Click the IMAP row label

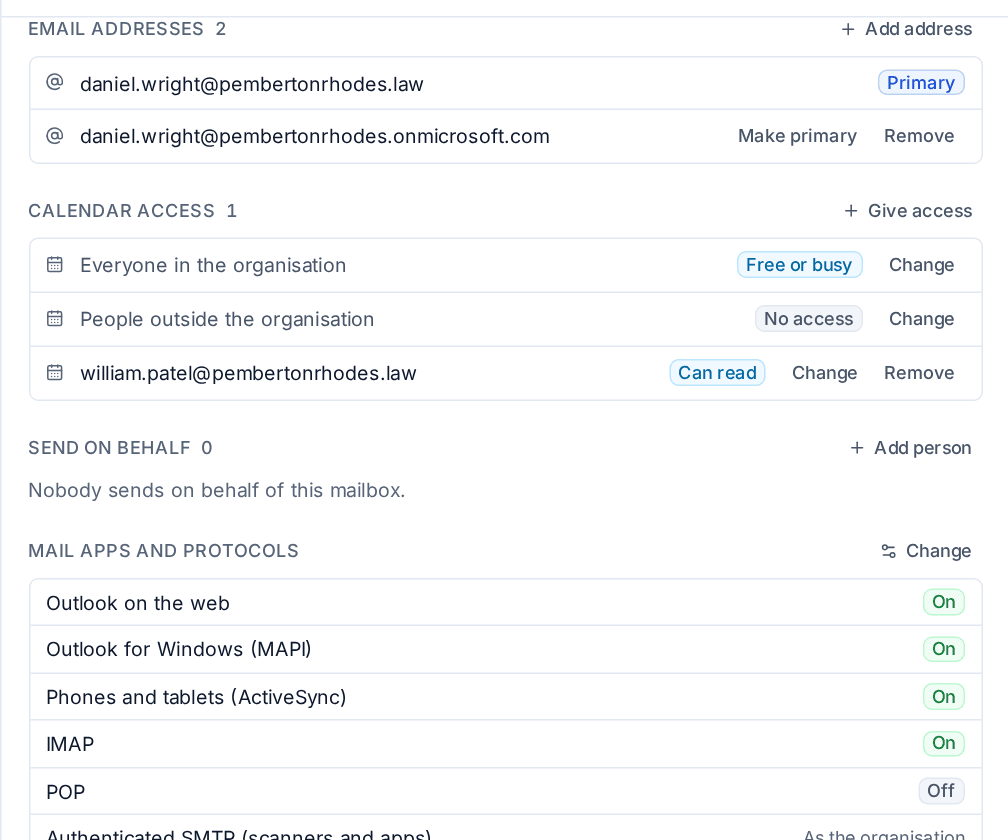(x=70, y=744)
